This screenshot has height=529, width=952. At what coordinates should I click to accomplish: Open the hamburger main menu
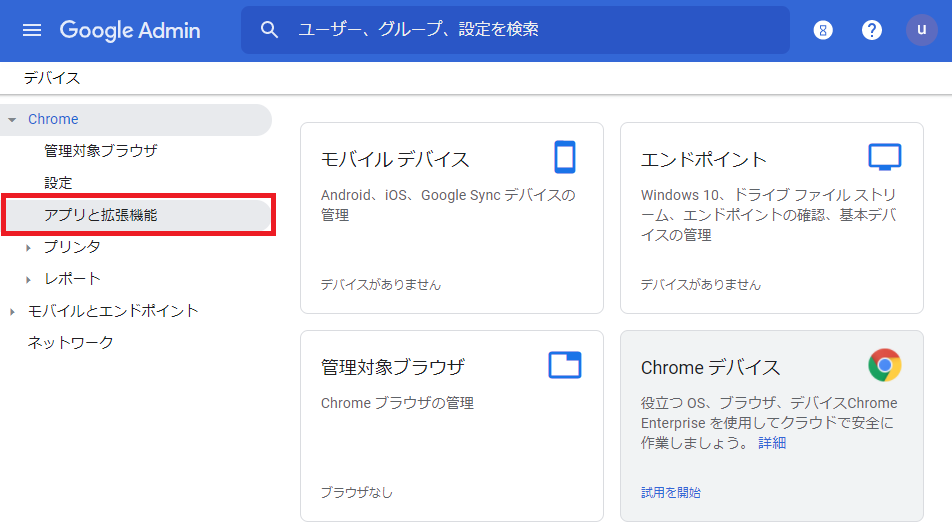[32, 30]
